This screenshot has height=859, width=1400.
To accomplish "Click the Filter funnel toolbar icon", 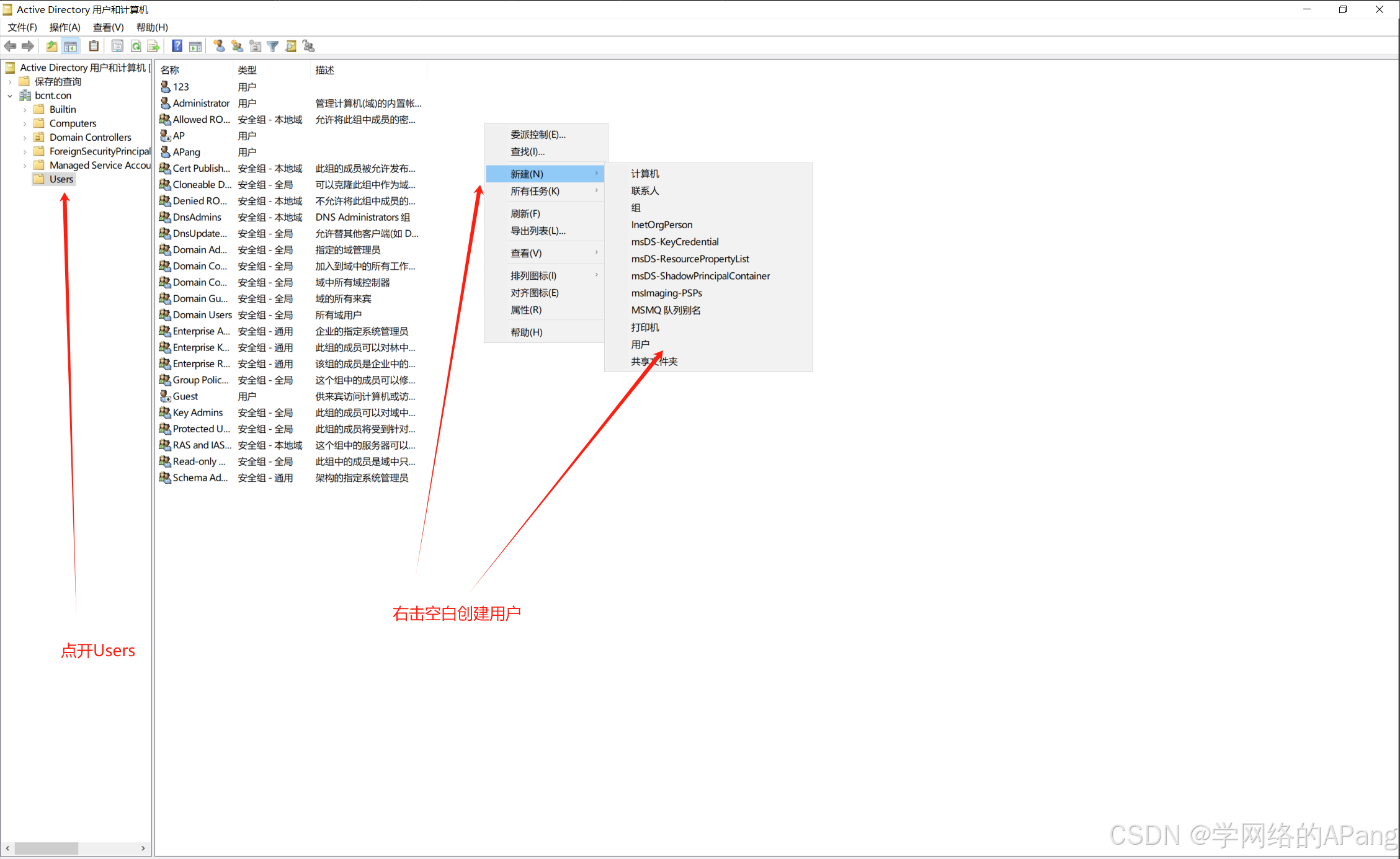I will pos(272,47).
